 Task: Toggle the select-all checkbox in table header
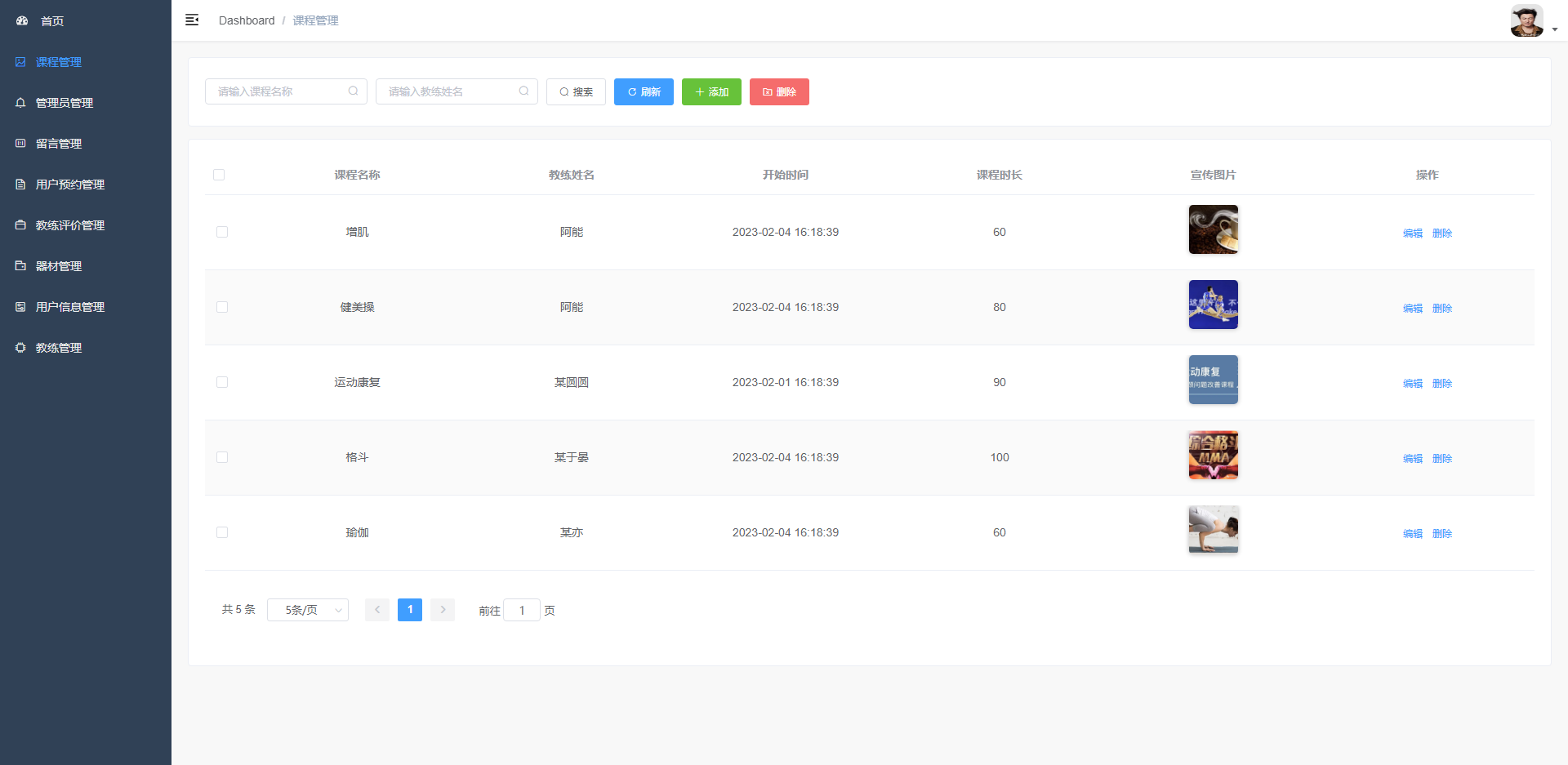[x=219, y=175]
